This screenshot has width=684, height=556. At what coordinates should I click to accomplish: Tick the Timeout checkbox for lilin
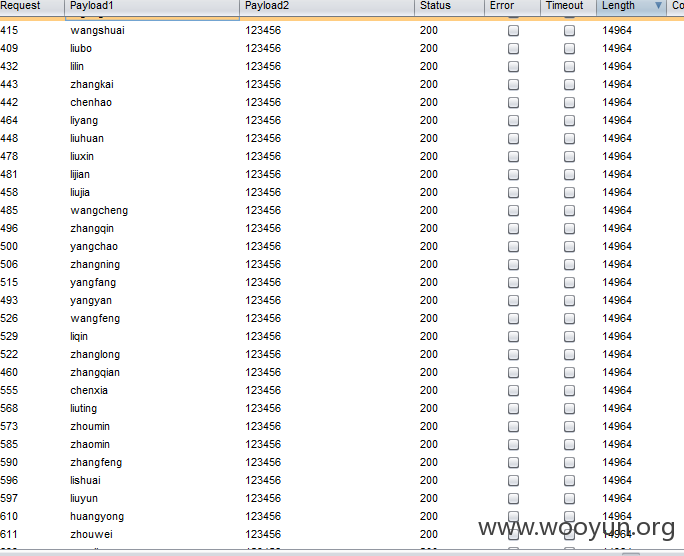point(569,66)
